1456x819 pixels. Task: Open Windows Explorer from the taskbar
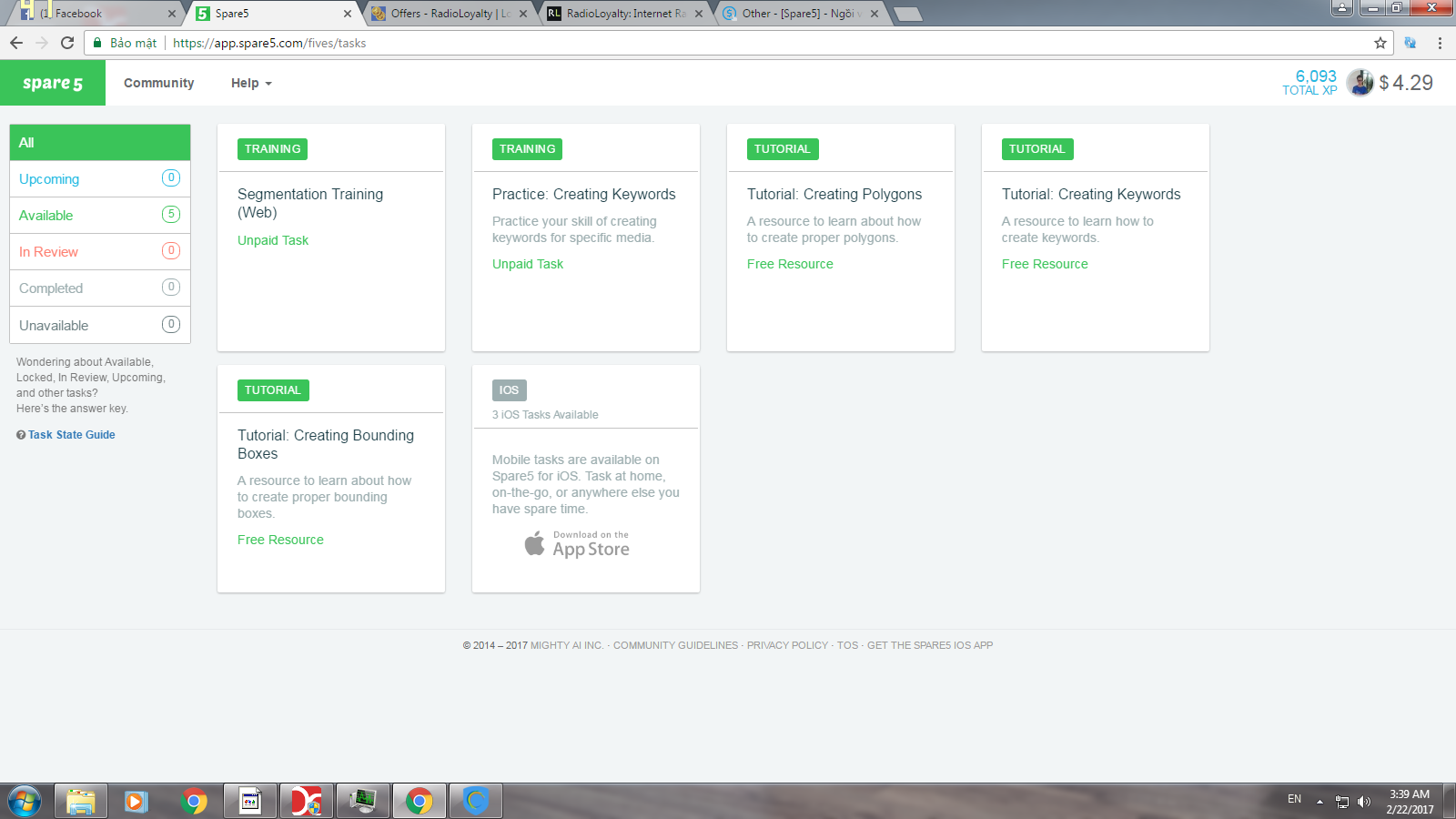click(81, 801)
